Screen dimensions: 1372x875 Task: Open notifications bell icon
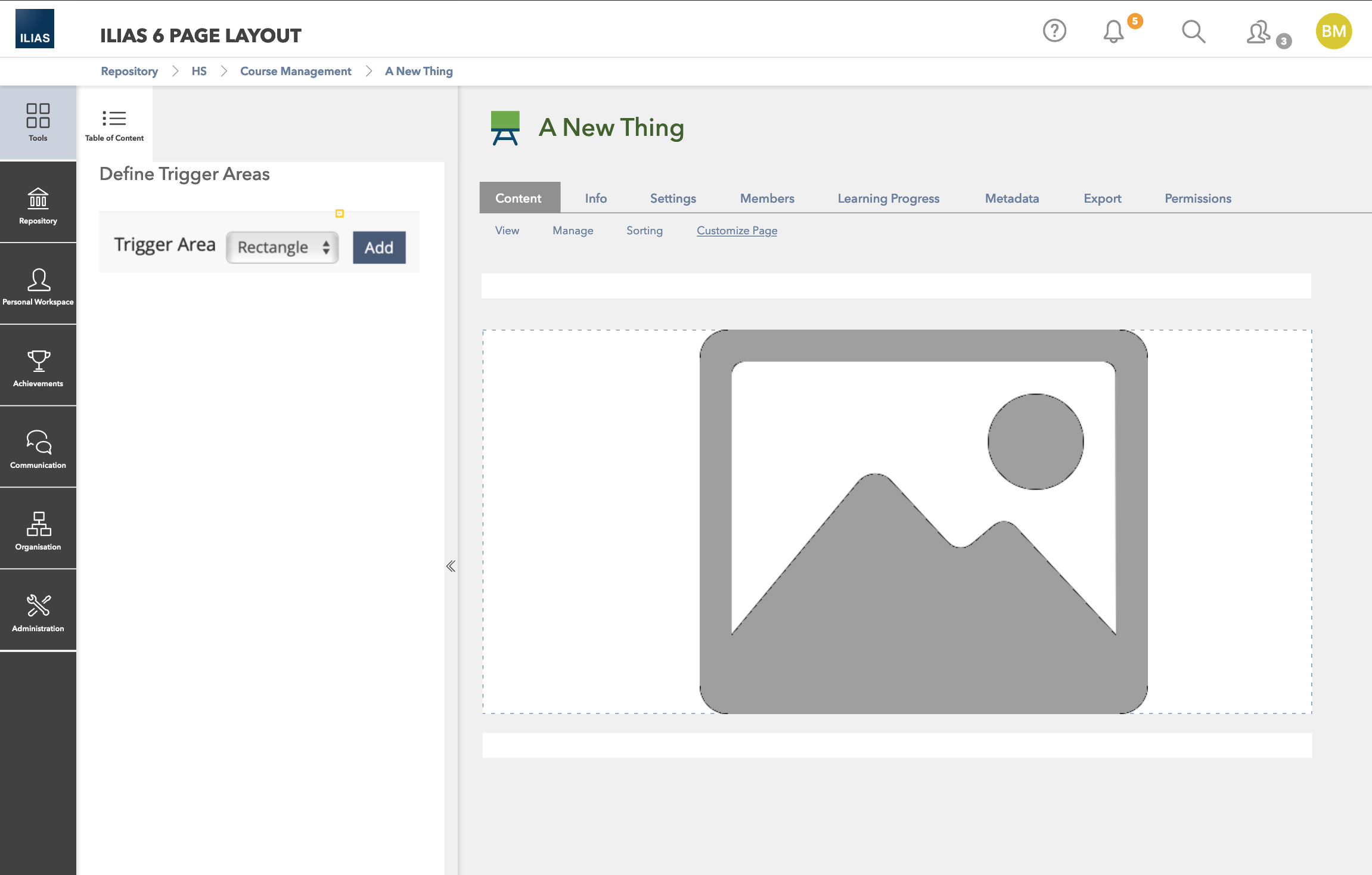[x=1113, y=32]
